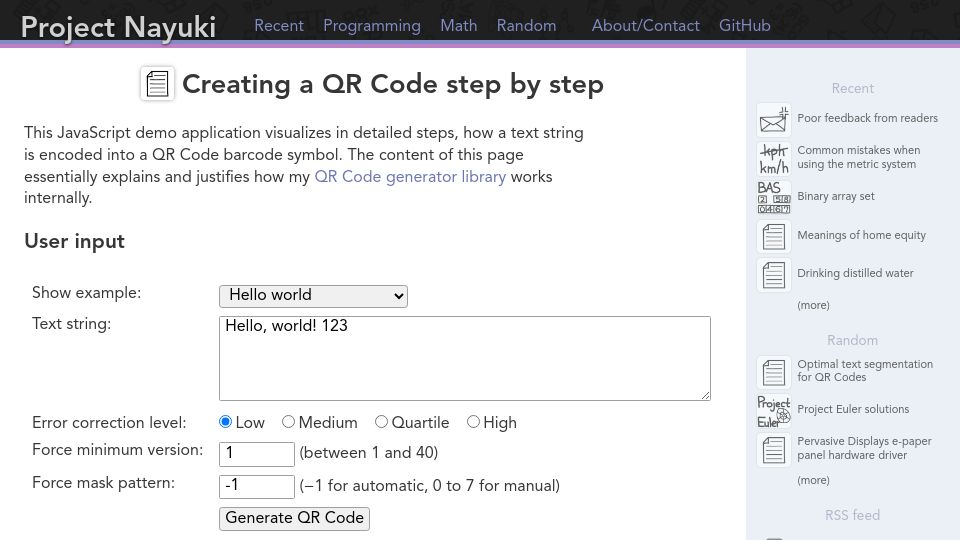Open the Recent menu in the header
Screen dimensions: 960x540
279,26
